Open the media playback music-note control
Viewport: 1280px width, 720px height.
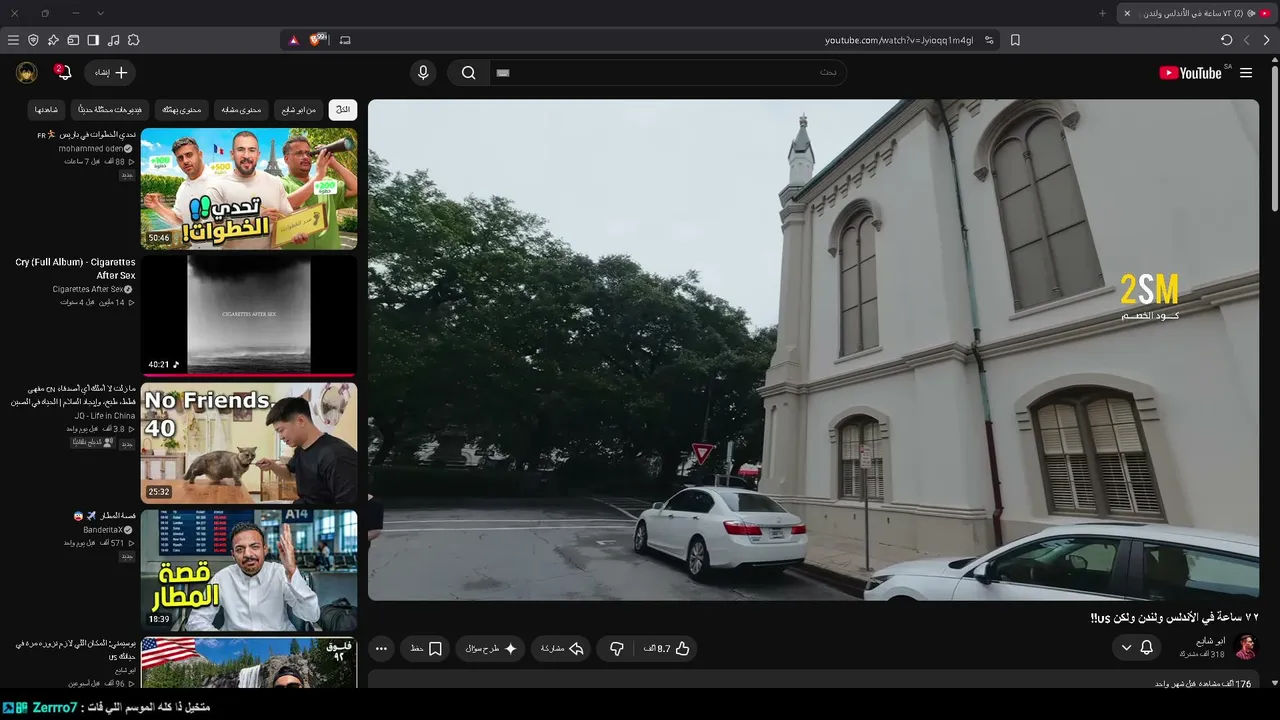(x=113, y=40)
